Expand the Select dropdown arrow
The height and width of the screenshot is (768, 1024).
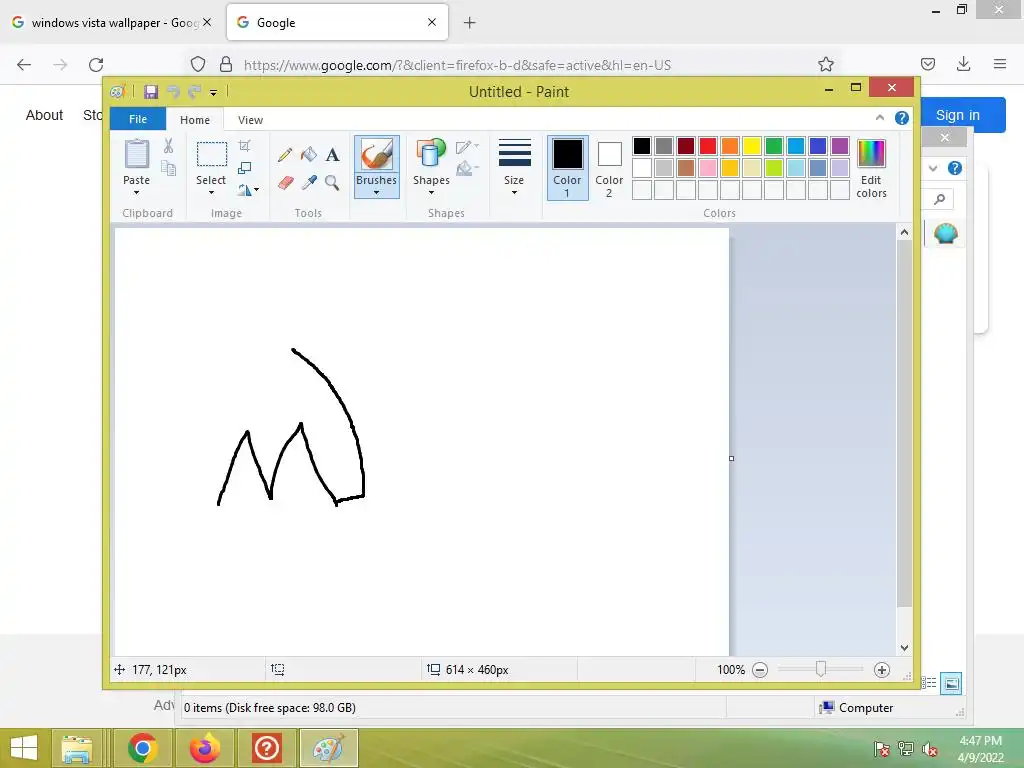tap(211, 193)
